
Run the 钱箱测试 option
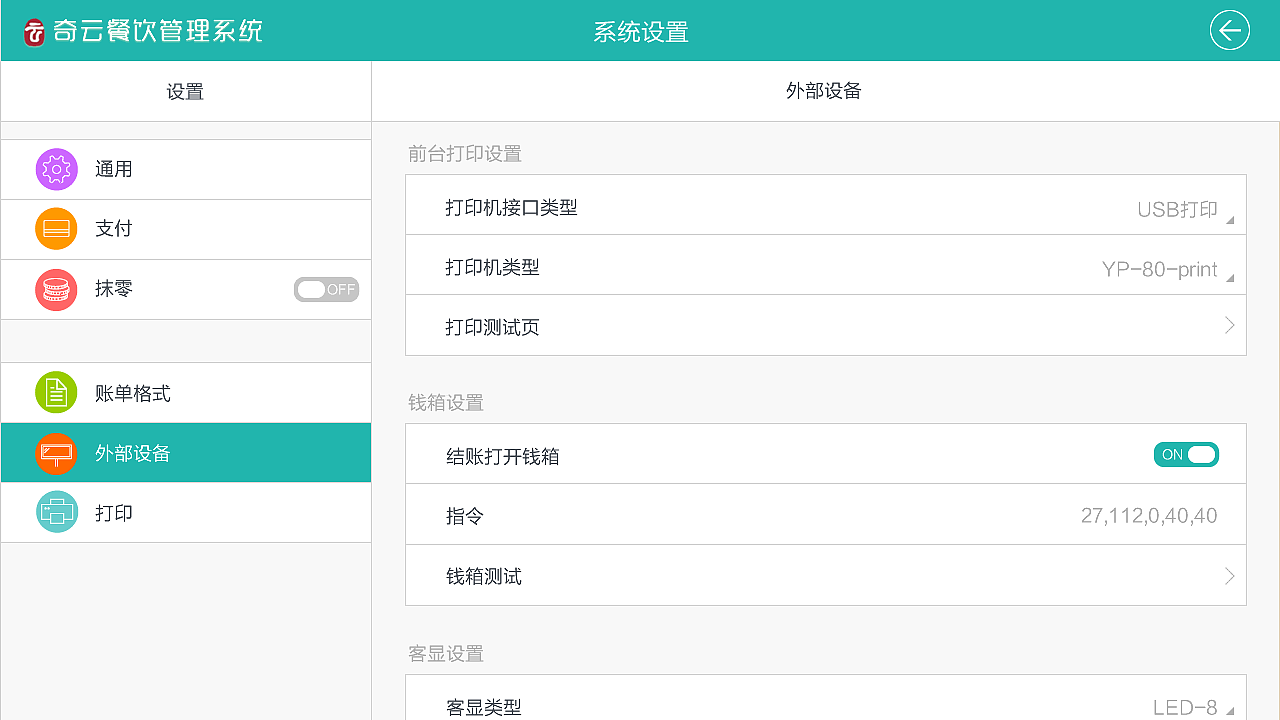click(x=825, y=576)
